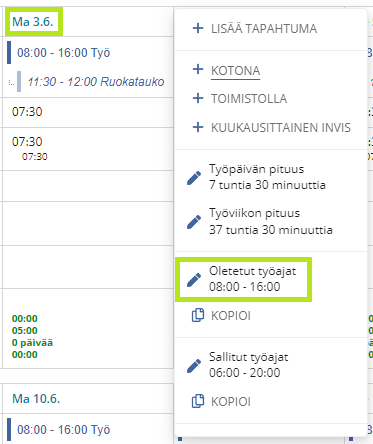Open the 11:30 - 12:00 Ruokatauko entry
Image resolution: width=373 pixels, height=444 pixels.
96,82
